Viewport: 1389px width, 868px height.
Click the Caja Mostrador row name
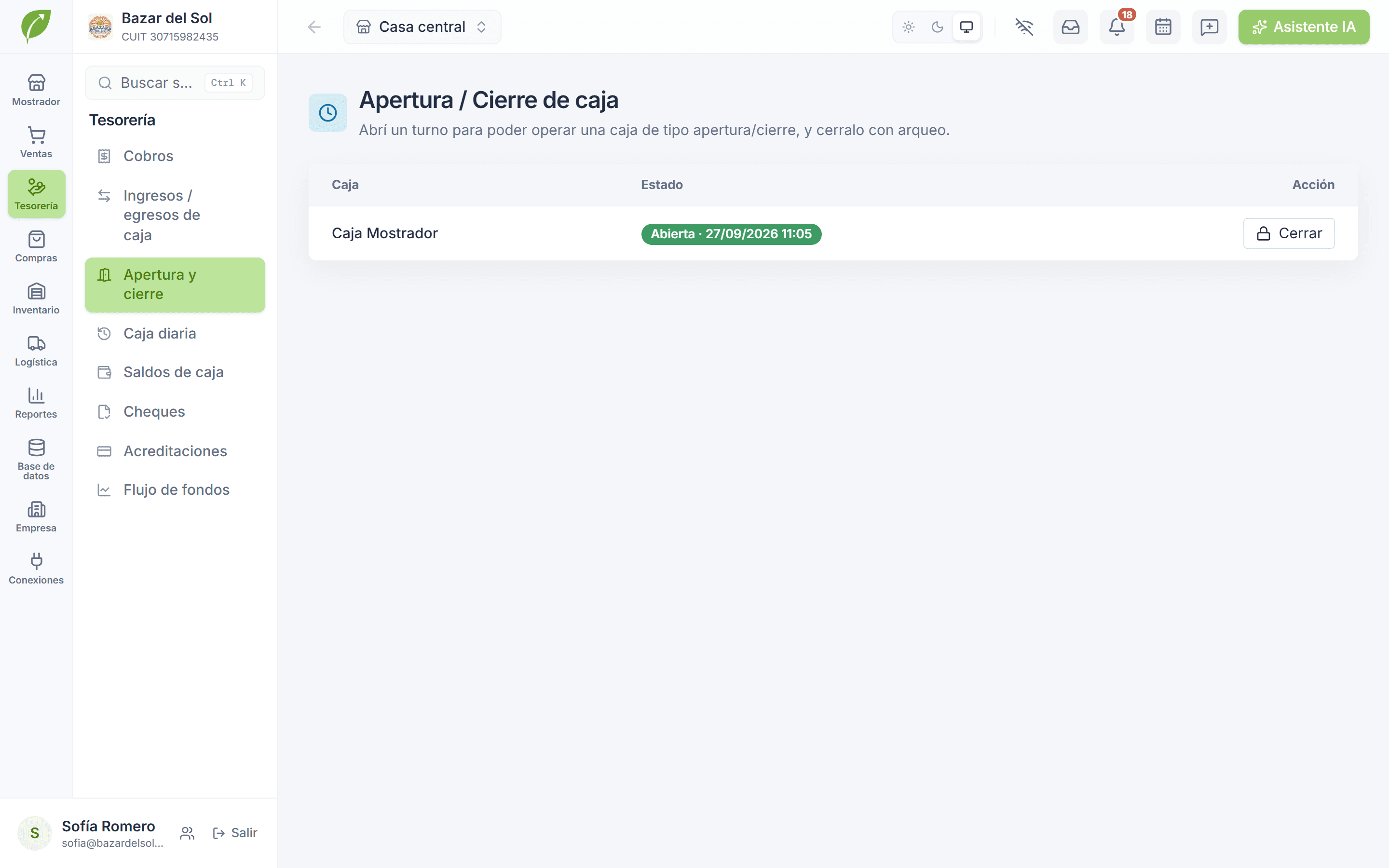coord(384,233)
